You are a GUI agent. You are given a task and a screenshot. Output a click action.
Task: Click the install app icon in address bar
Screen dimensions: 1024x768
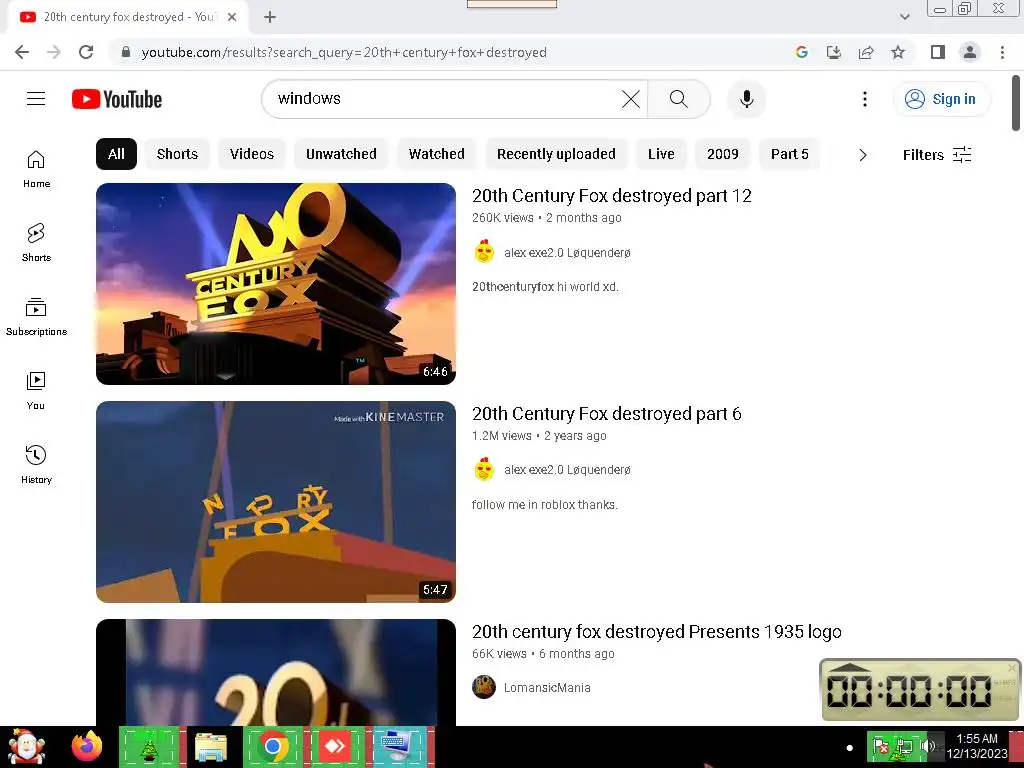(834, 52)
